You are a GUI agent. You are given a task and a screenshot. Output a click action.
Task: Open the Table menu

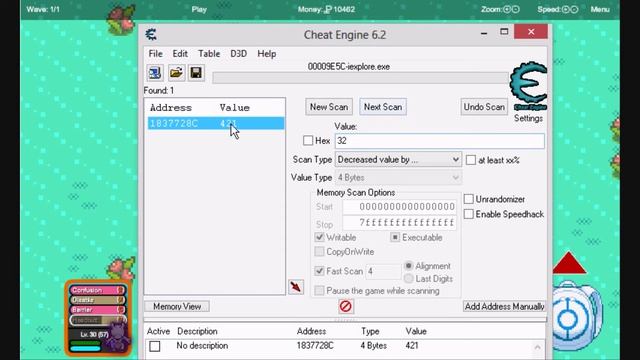coord(209,54)
